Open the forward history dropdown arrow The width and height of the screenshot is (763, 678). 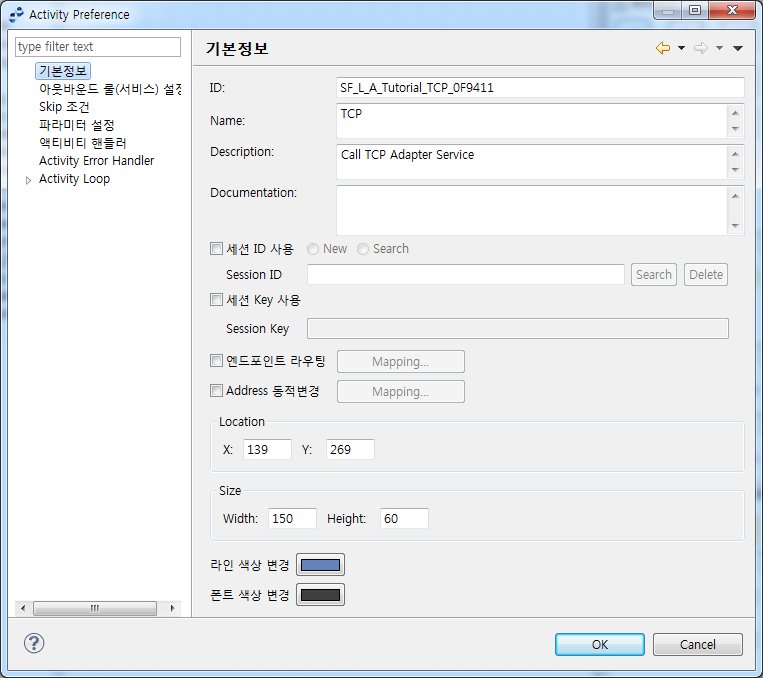(x=719, y=48)
